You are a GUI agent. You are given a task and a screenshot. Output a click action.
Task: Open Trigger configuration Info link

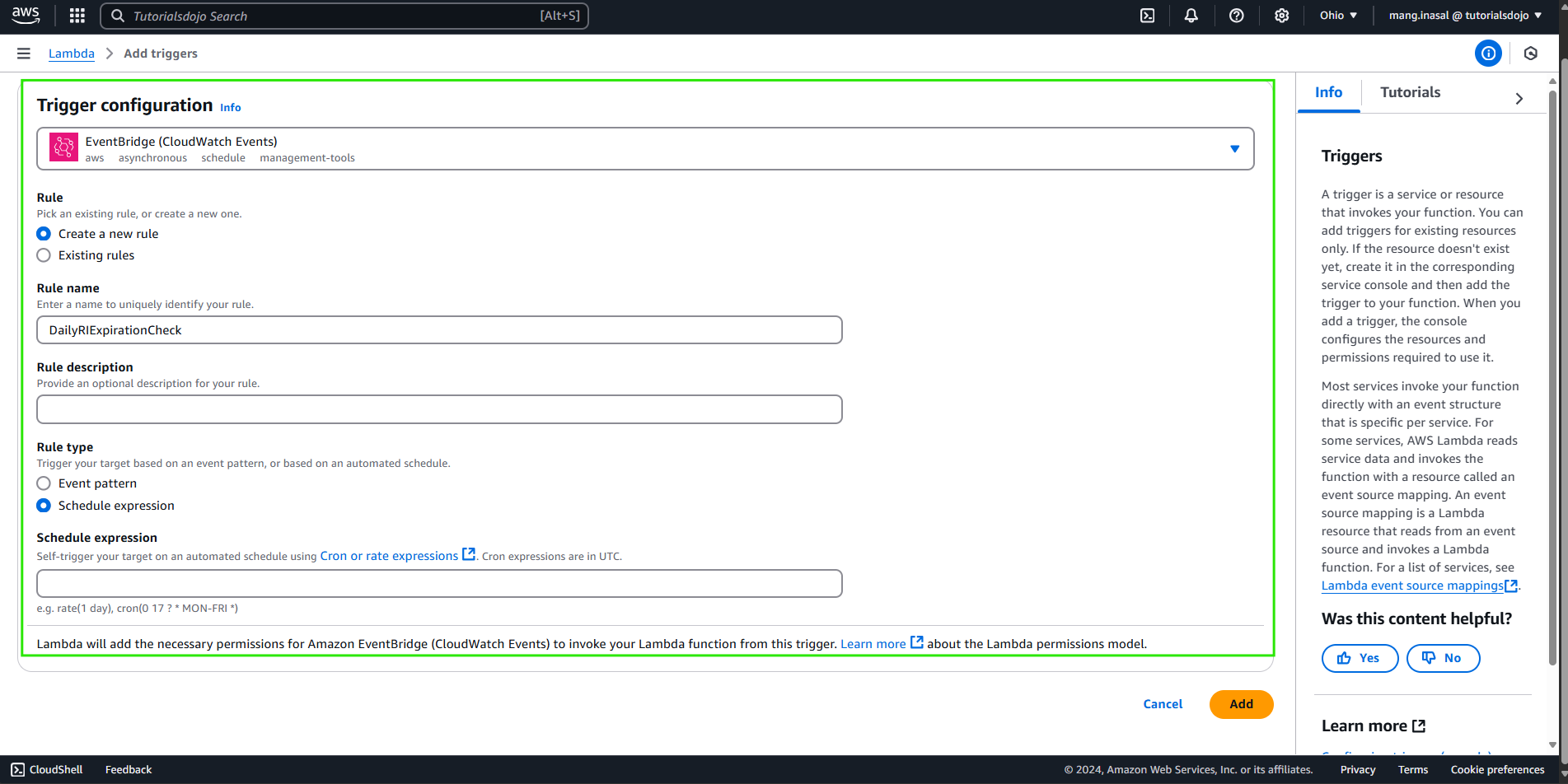(x=231, y=107)
